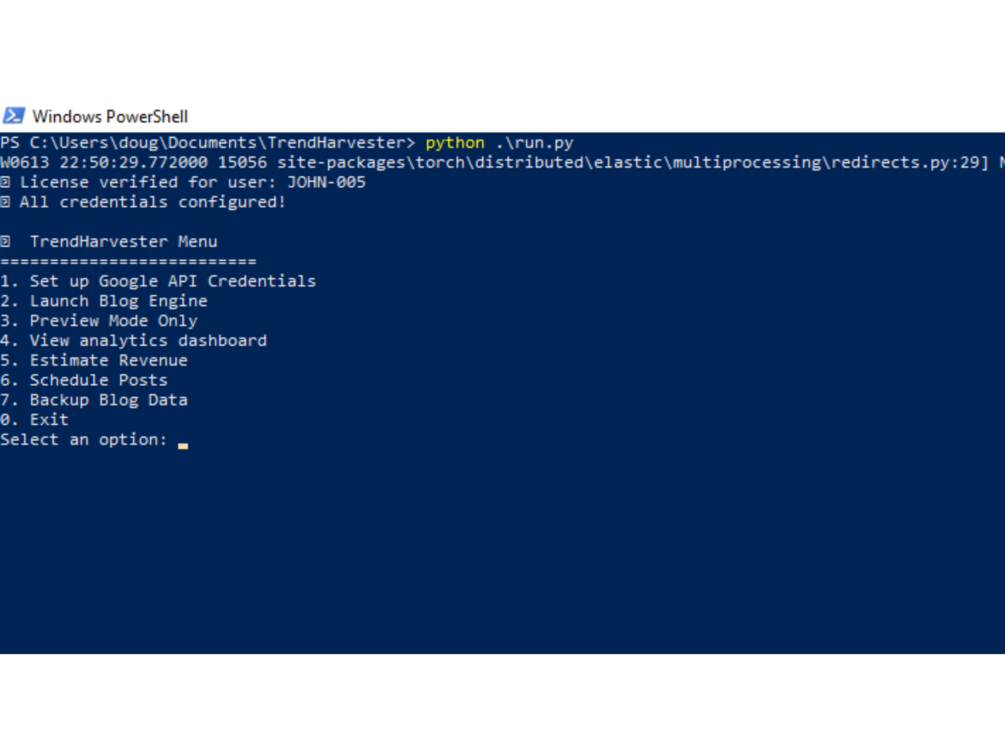Click the '.\run.py' script argument text
1005x754 pixels.
(535, 143)
